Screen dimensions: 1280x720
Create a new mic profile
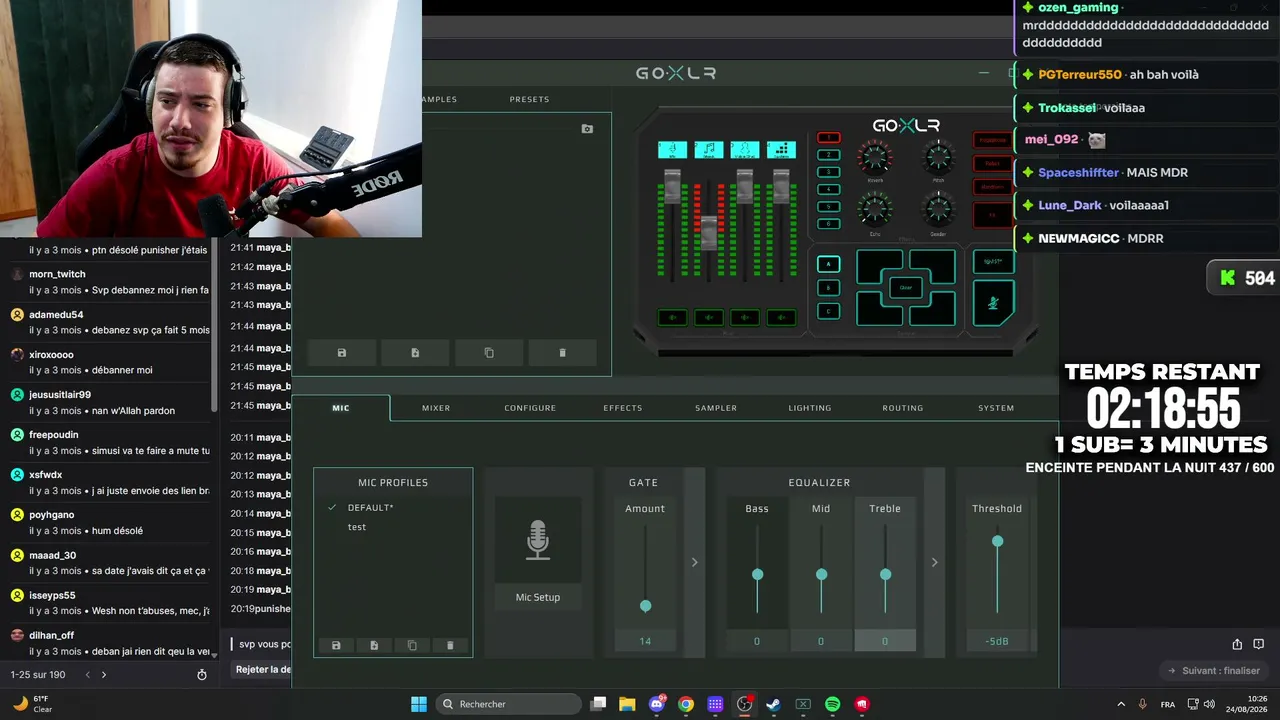(374, 646)
